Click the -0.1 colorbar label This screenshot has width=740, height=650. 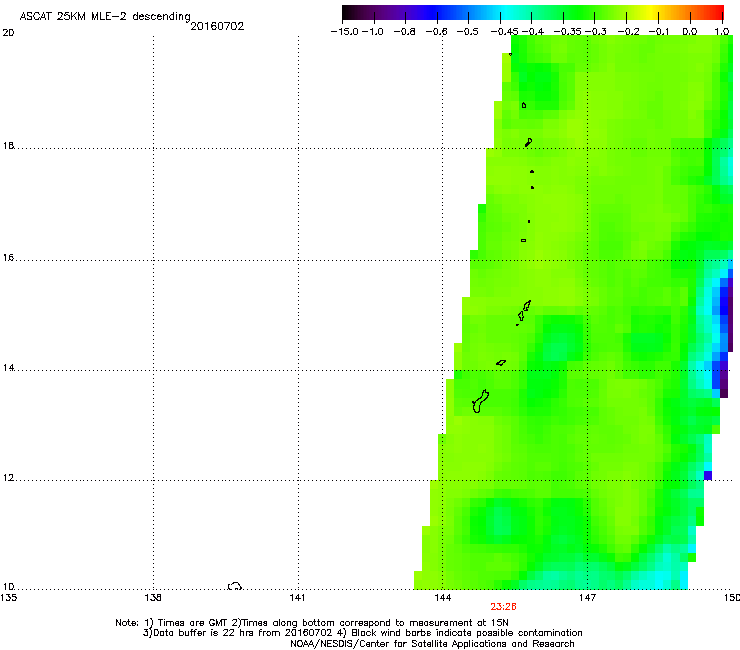(659, 32)
